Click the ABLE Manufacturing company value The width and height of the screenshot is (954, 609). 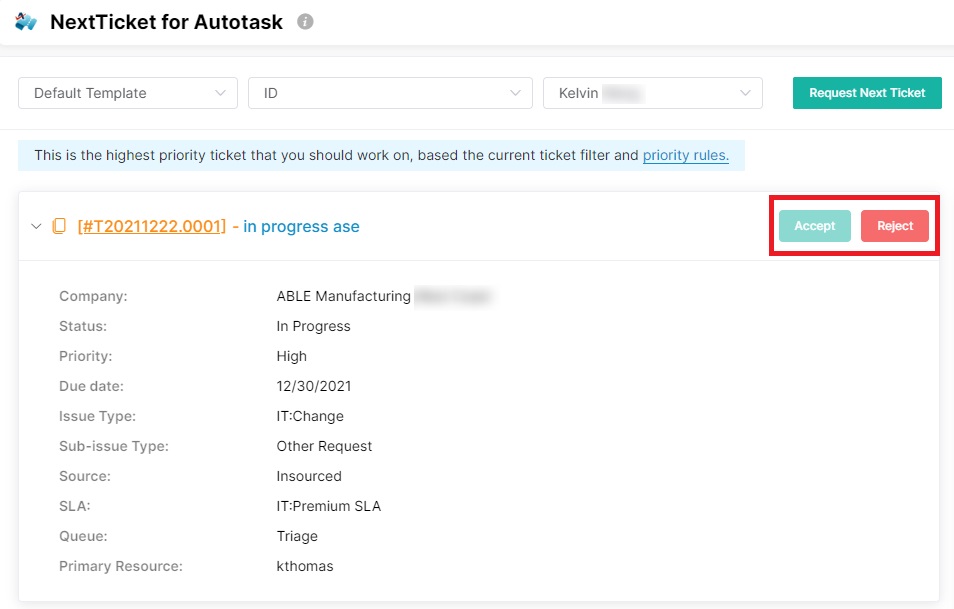pos(343,296)
